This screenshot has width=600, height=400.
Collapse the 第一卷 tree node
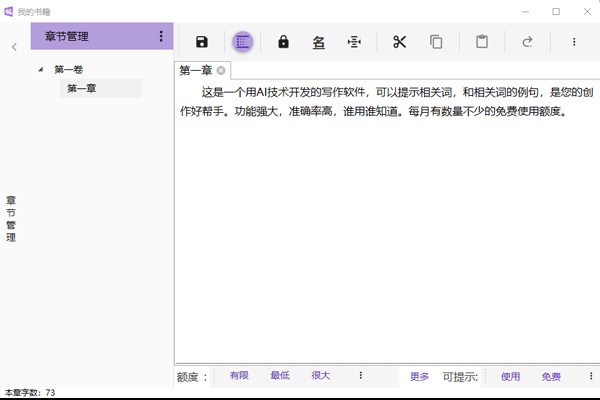[x=40, y=70]
